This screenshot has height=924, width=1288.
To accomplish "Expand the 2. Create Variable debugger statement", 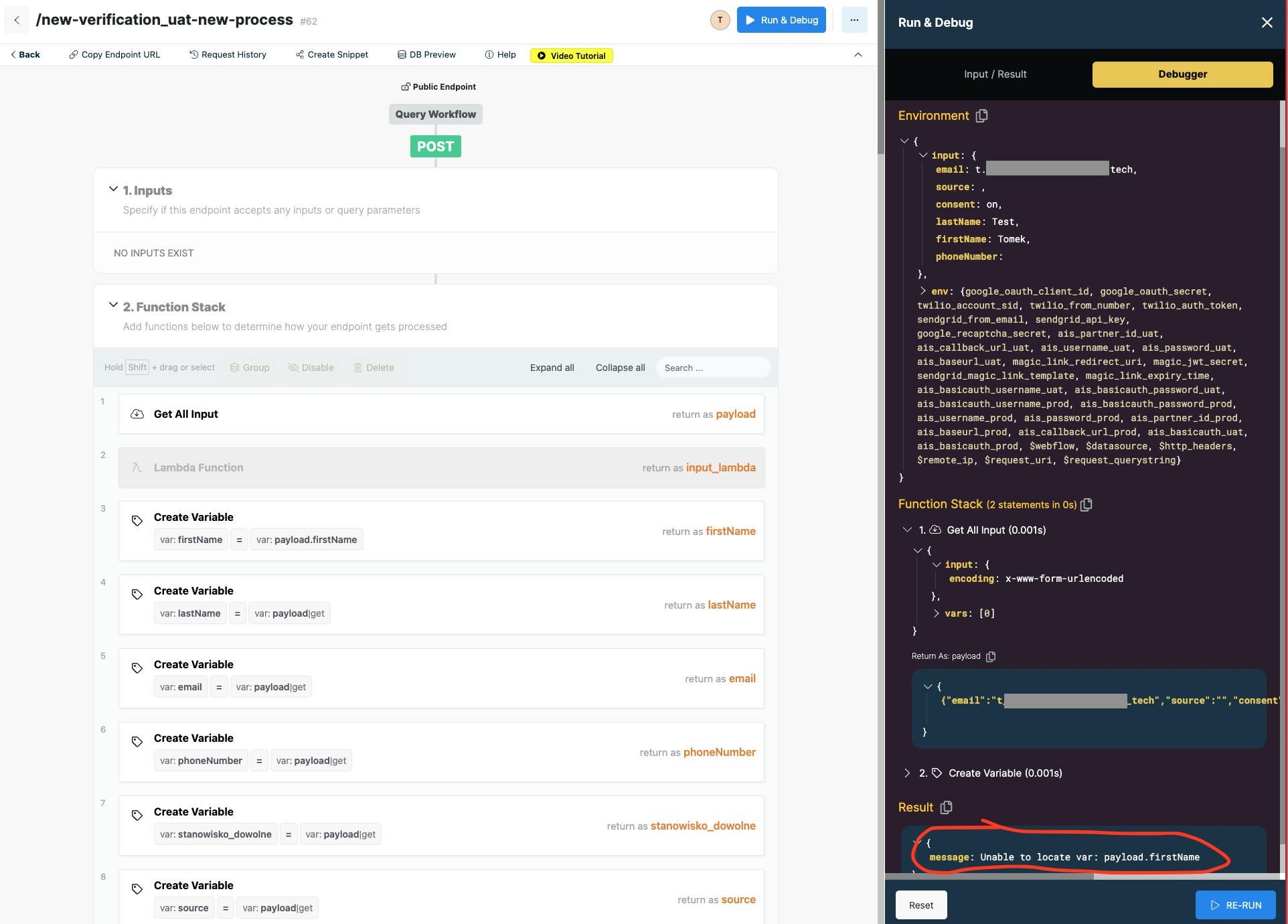I will point(907,773).
